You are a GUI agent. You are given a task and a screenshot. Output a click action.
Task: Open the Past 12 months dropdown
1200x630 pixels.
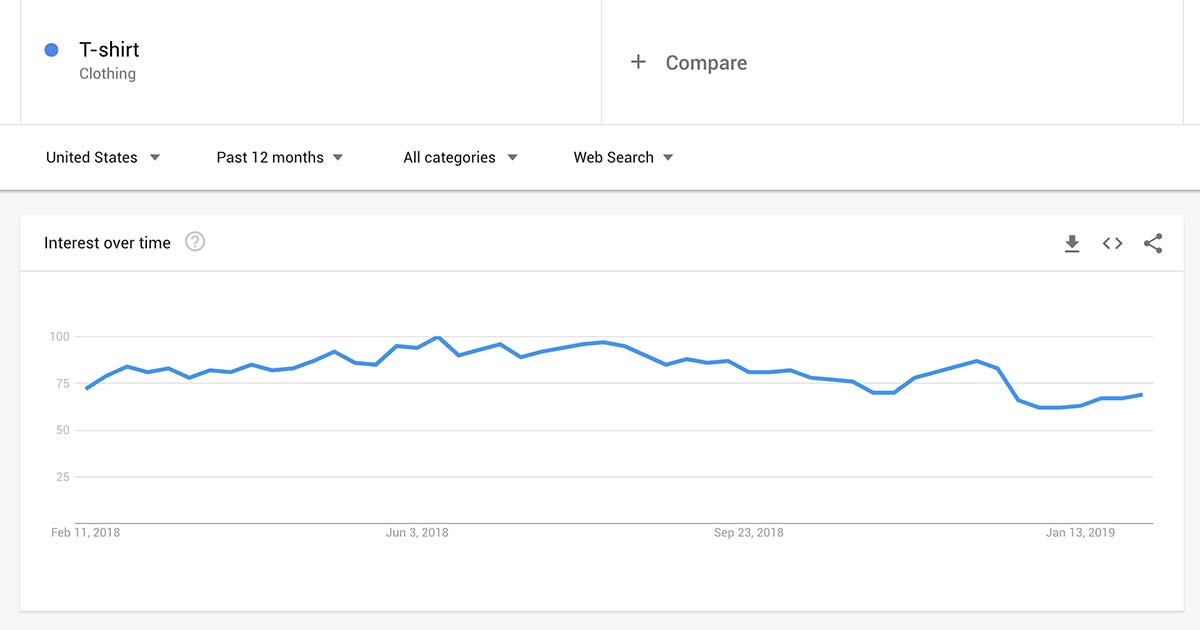(x=280, y=157)
